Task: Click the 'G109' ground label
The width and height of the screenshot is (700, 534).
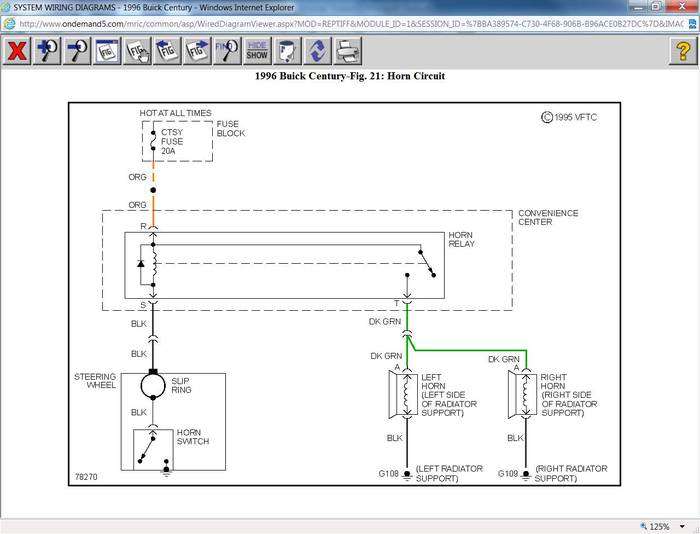Action: 508,473
